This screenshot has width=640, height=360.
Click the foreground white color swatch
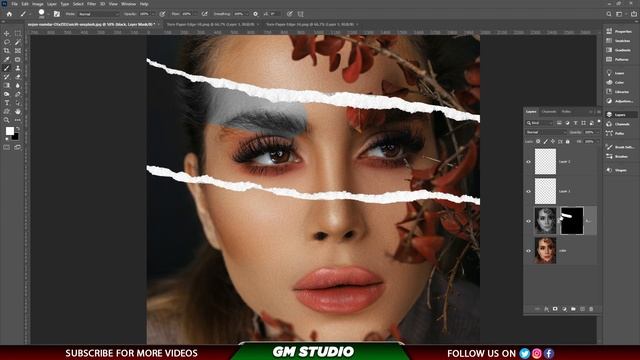(9, 131)
